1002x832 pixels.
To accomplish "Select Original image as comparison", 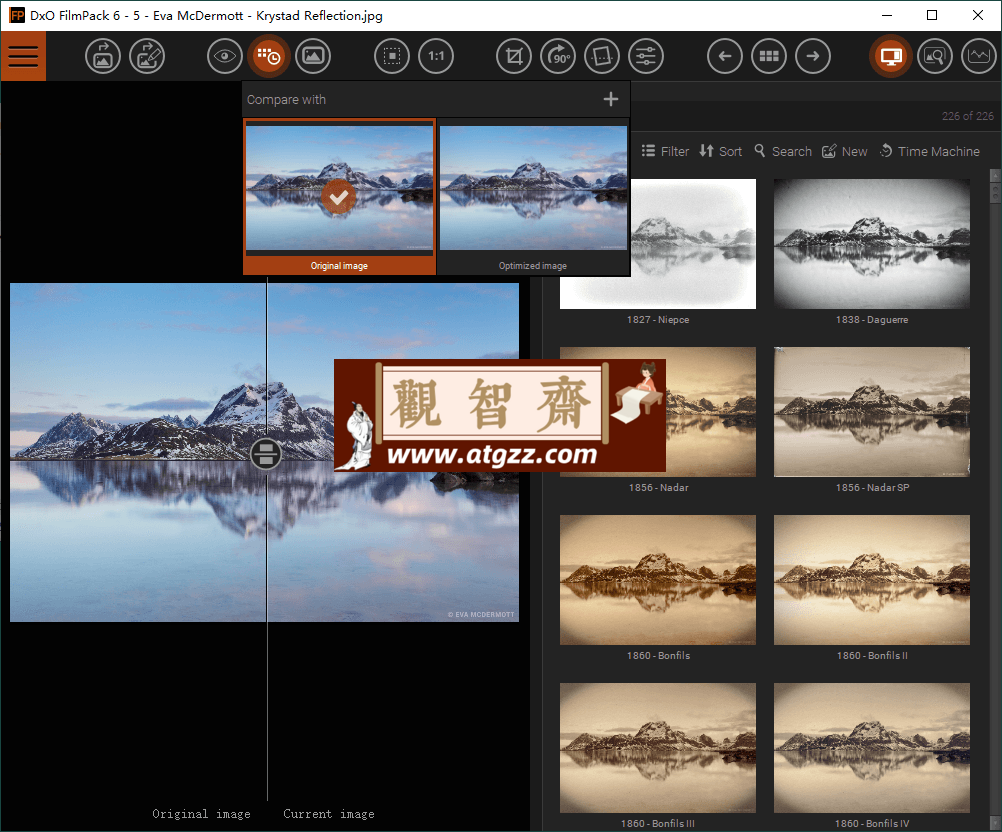I will [x=339, y=197].
